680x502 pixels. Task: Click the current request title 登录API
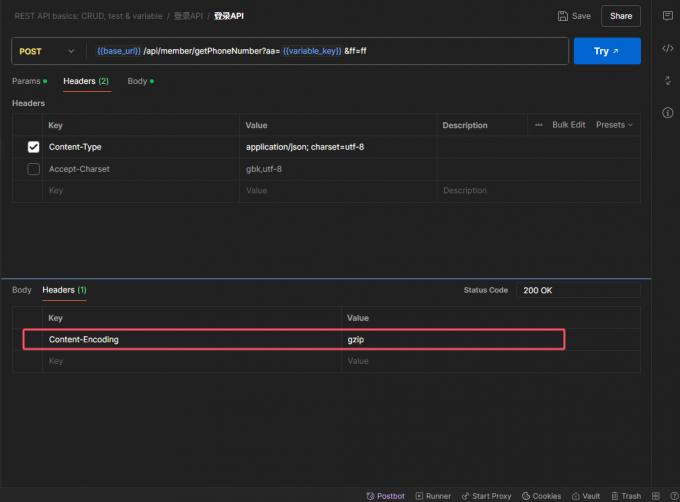click(229, 16)
